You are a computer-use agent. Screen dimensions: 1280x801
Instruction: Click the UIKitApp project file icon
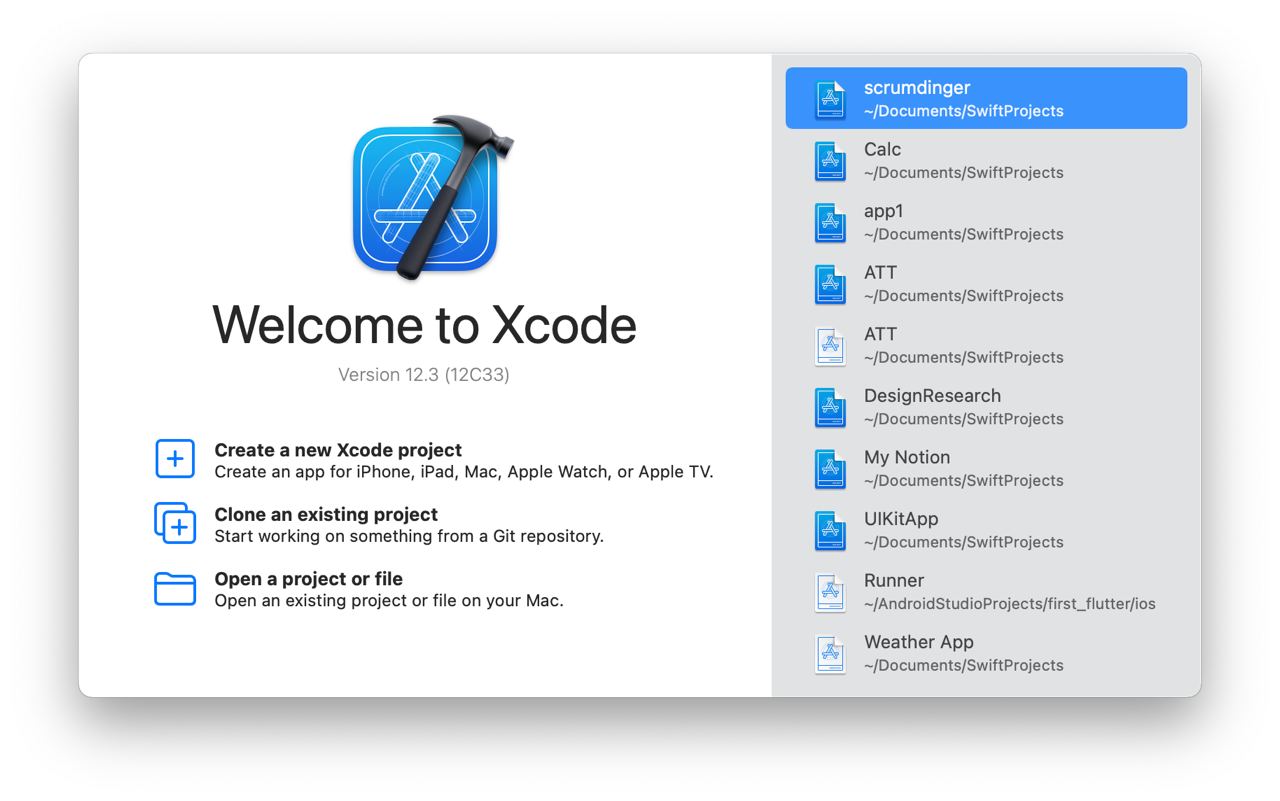click(830, 531)
